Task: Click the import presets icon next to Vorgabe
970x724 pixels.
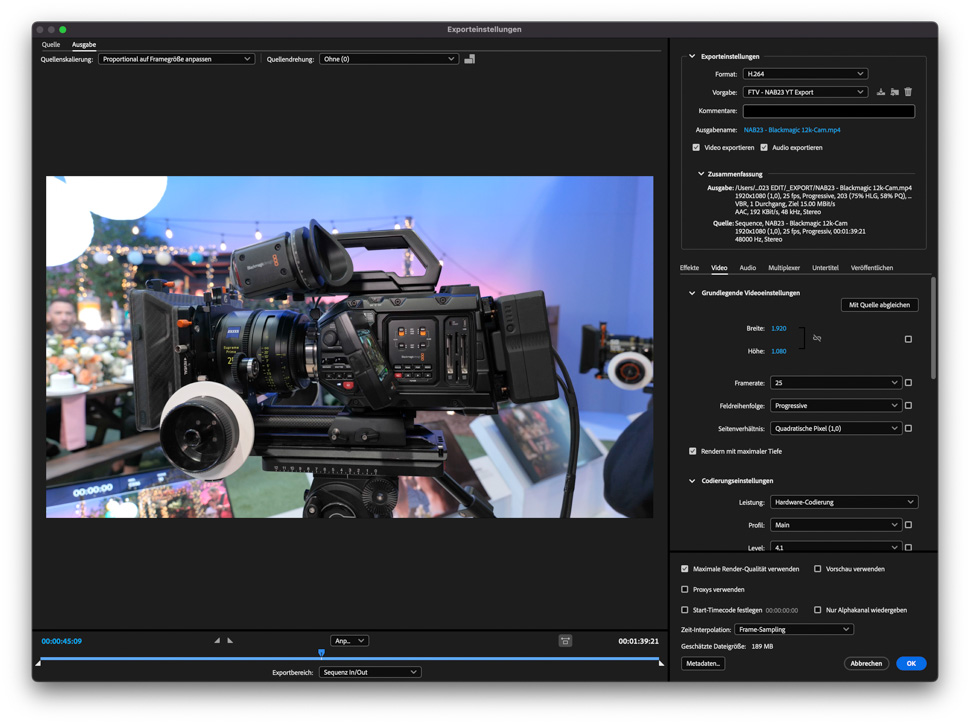Action: tap(895, 92)
